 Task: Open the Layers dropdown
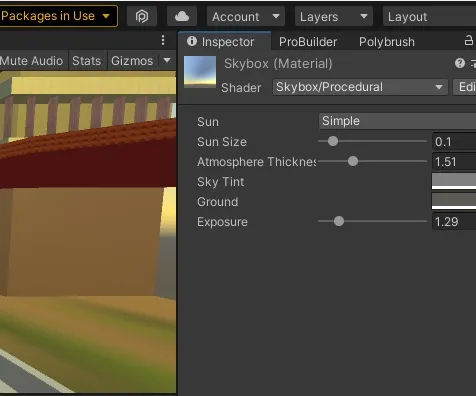(x=333, y=16)
